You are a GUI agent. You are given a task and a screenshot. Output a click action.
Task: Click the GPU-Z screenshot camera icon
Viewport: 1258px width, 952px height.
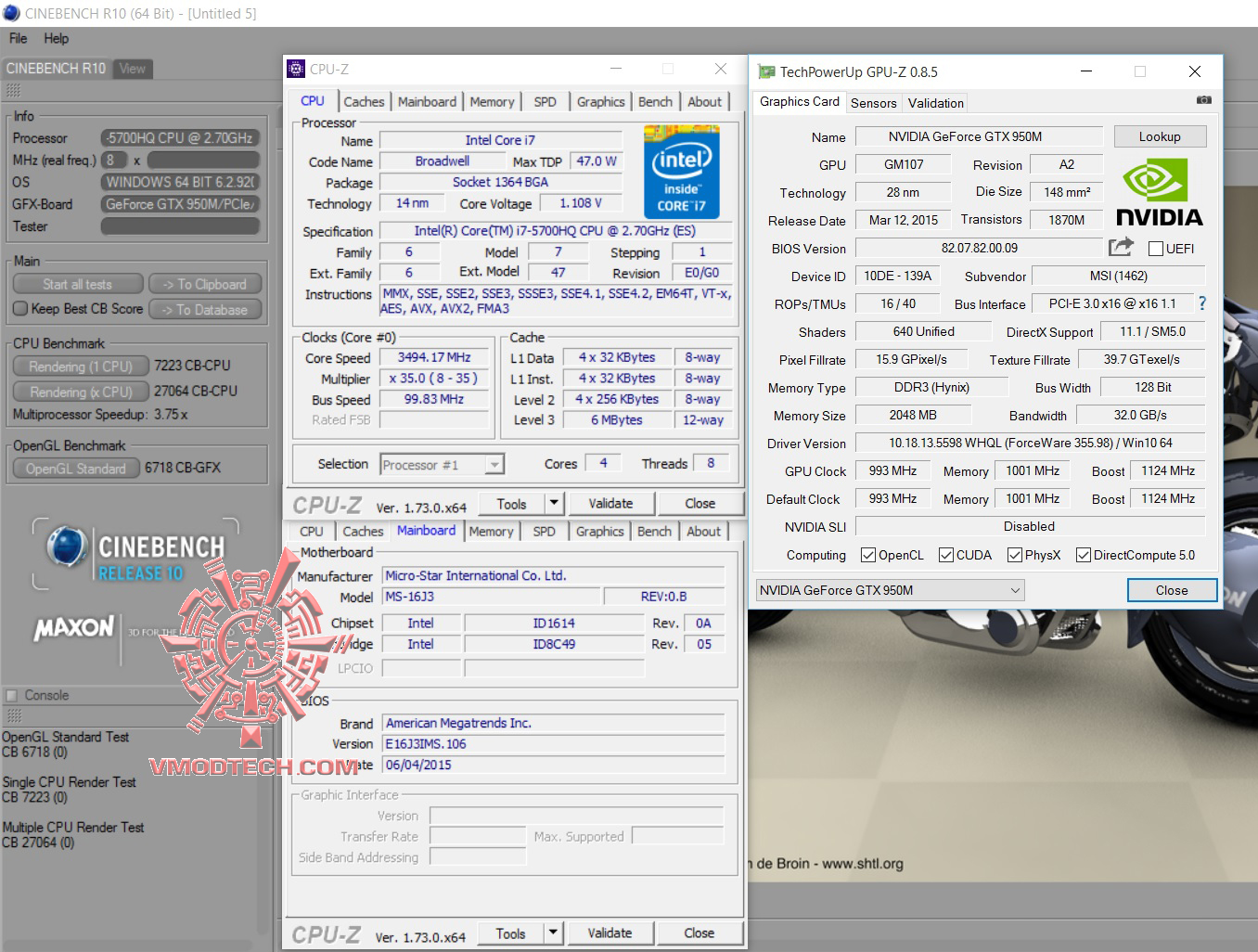coord(1203,100)
